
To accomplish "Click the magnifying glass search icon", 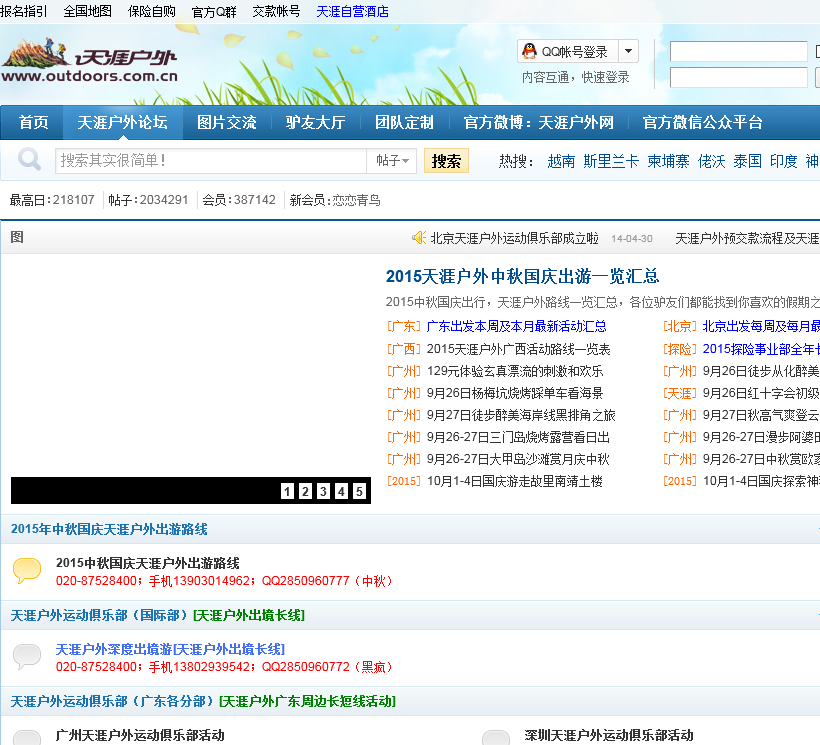I will [x=29, y=159].
